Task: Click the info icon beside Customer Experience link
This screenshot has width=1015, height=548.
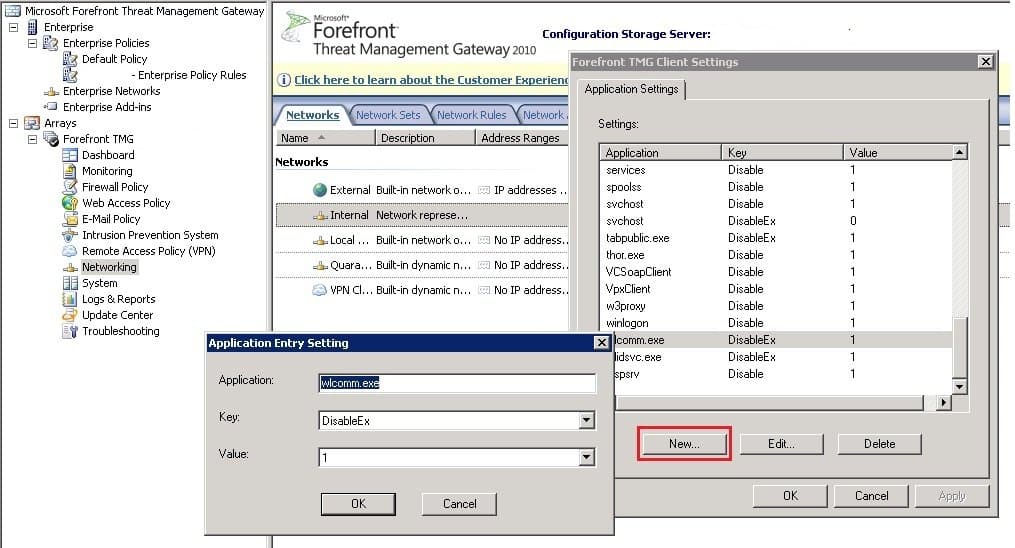Action: pos(284,80)
